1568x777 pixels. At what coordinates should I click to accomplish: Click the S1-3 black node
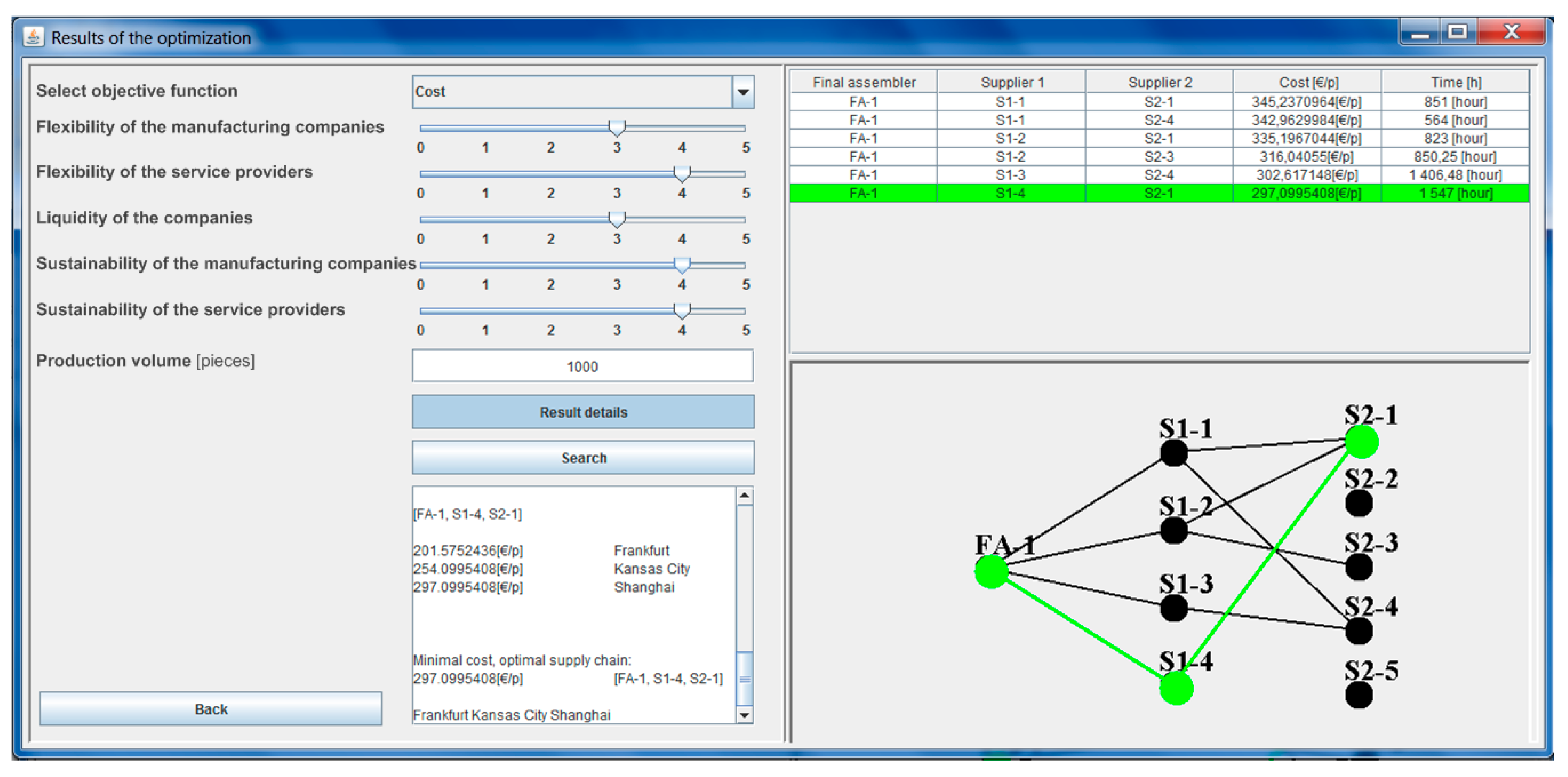1173,608
